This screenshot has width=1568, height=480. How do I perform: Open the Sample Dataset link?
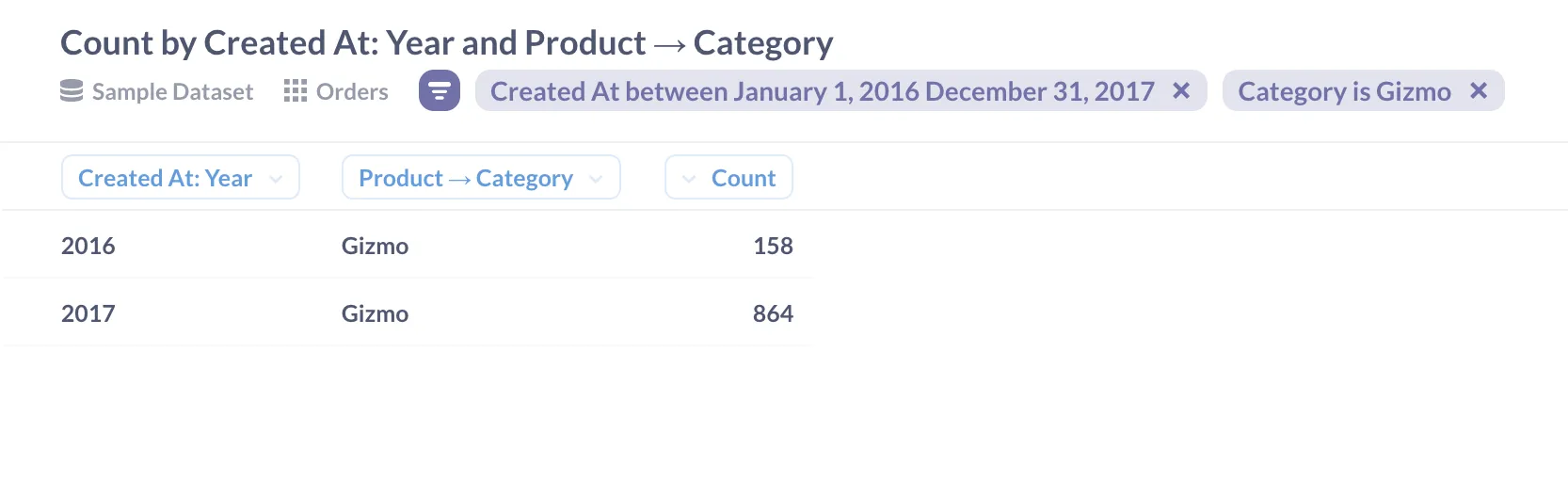172,91
